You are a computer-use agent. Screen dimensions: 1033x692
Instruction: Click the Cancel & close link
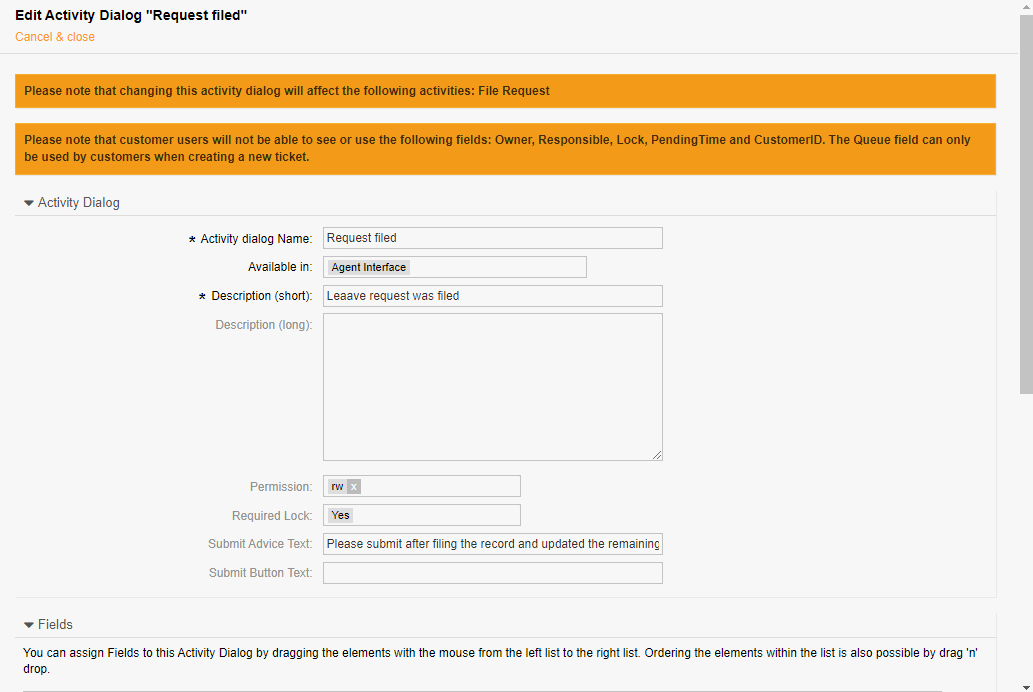pos(55,37)
